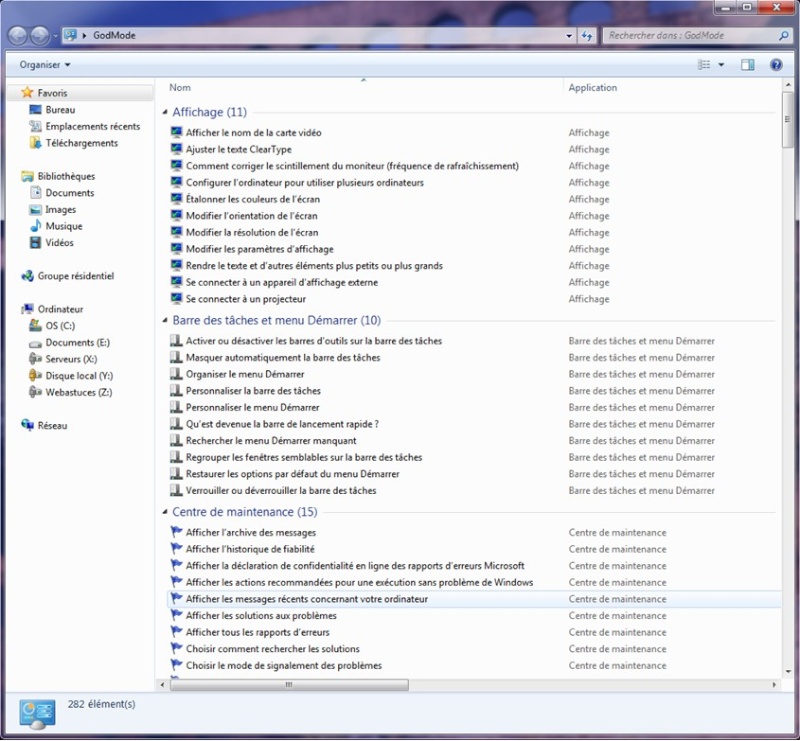Select Afficher tous les rapports d'erreurs
The width and height of the screenshot is (800, 741).
click(x=258, y=632)
